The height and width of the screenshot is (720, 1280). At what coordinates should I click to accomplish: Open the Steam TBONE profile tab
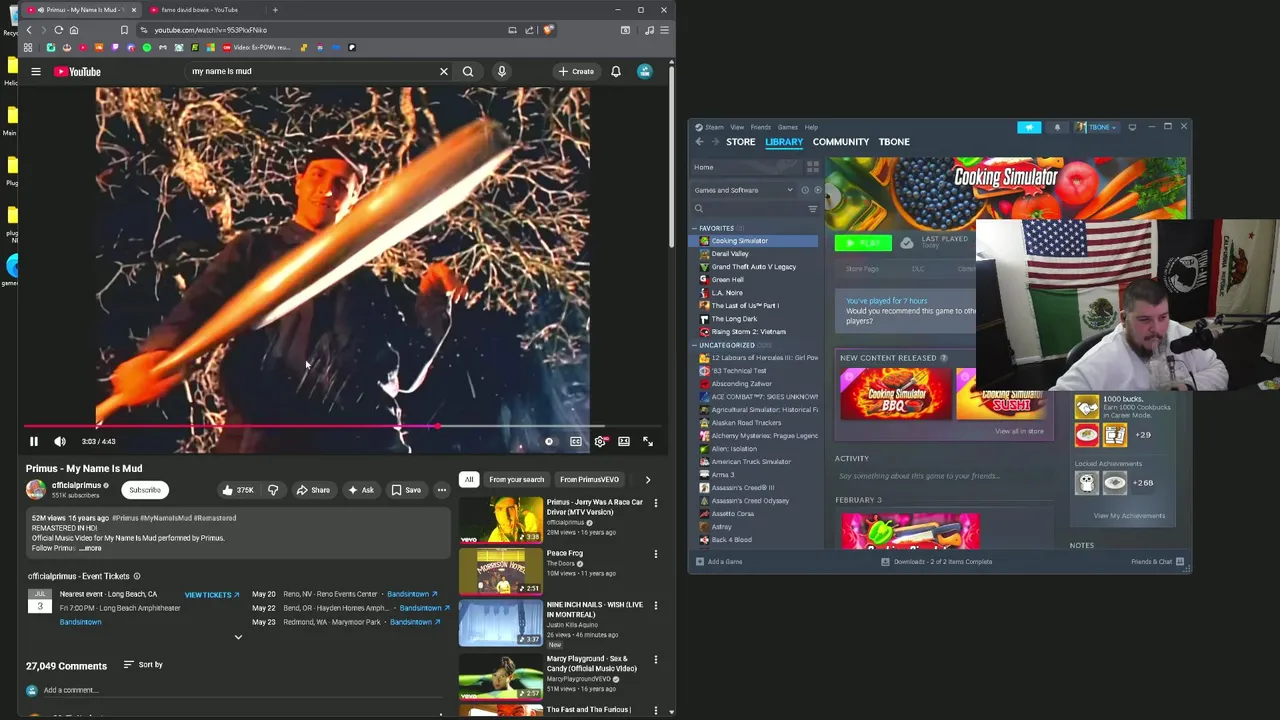pos(894,142)
